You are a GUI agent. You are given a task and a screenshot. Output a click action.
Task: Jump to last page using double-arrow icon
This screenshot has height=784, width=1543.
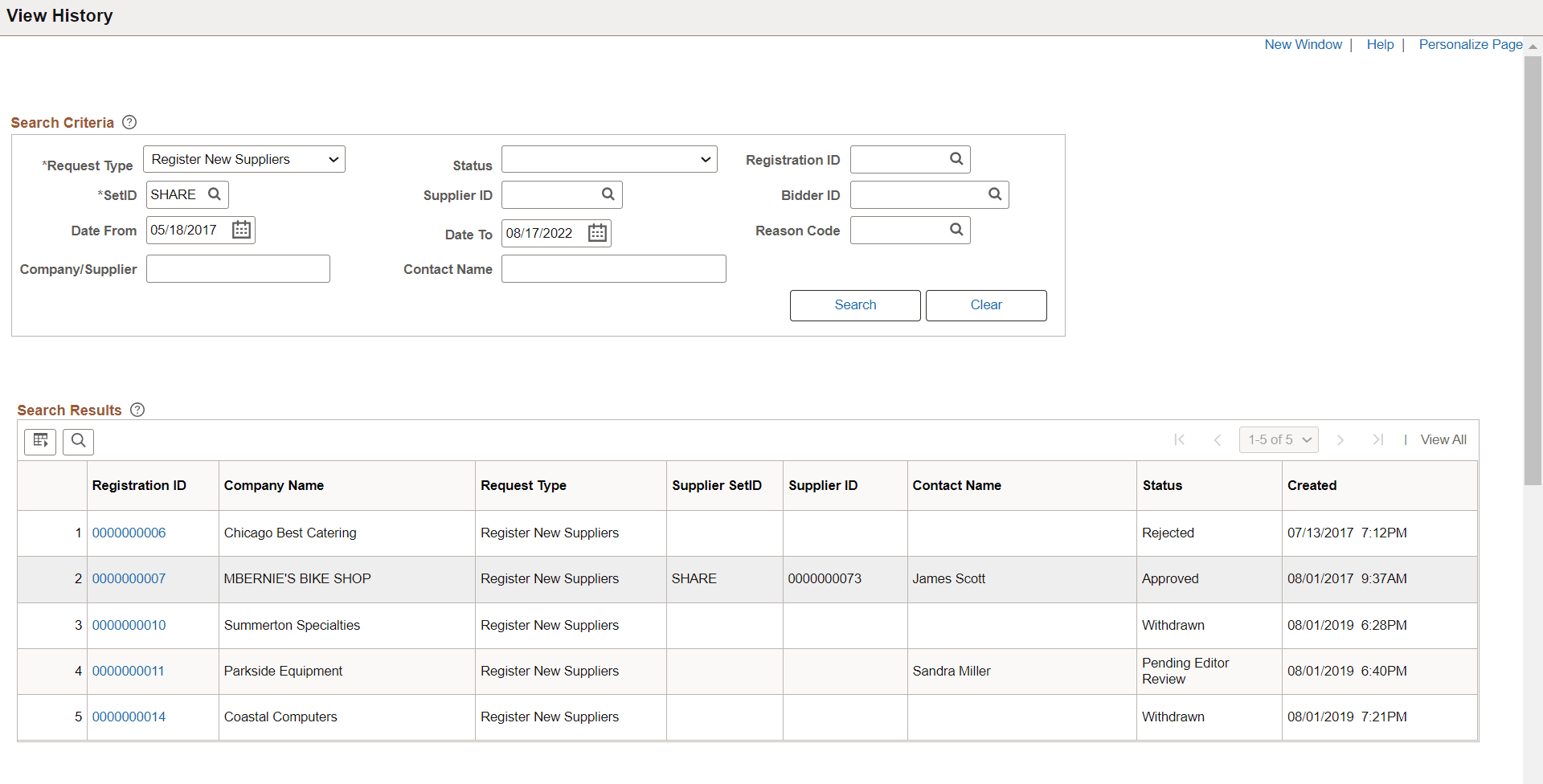(1378, 439)
